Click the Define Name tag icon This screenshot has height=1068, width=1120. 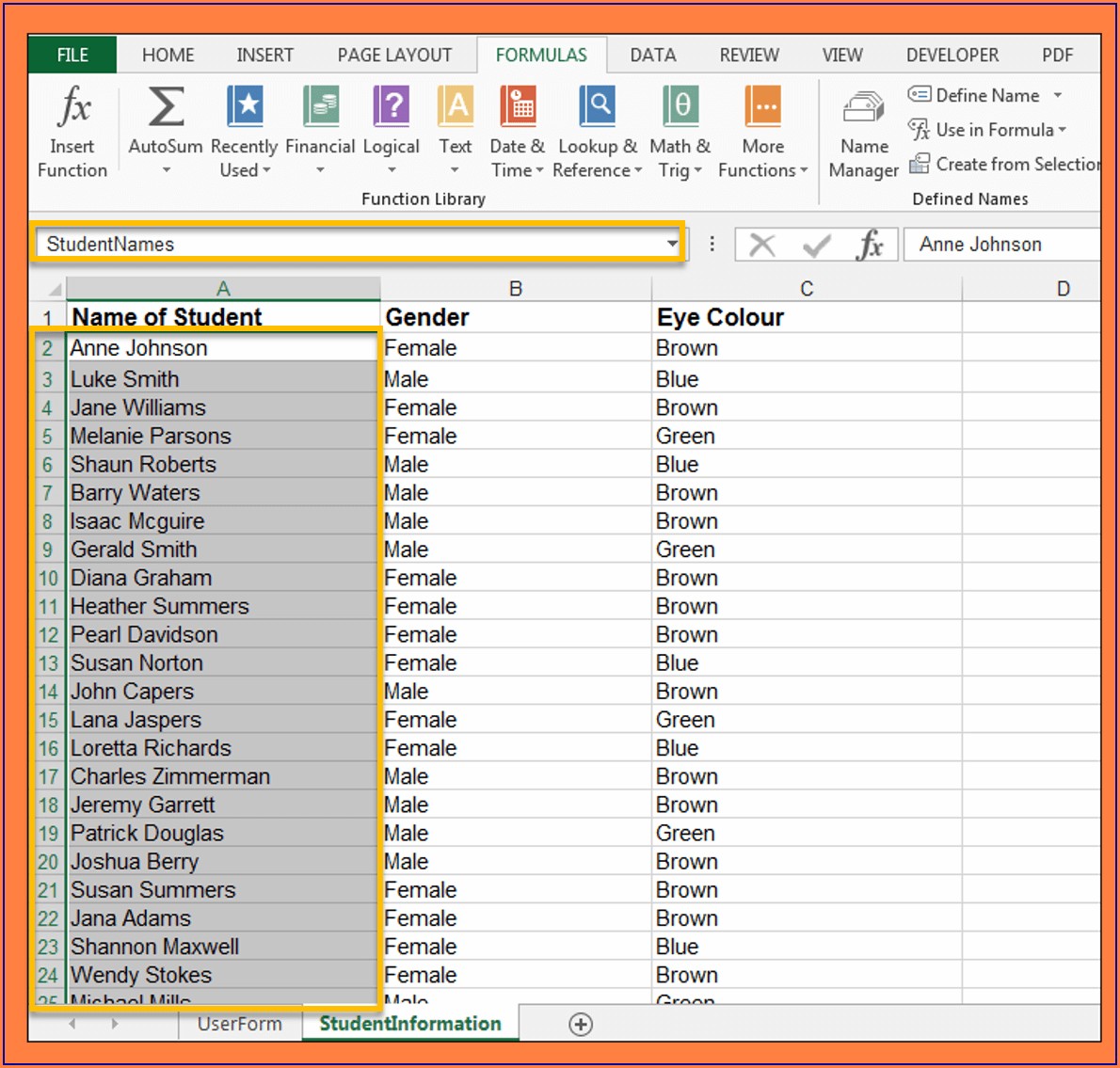[919, 93]
